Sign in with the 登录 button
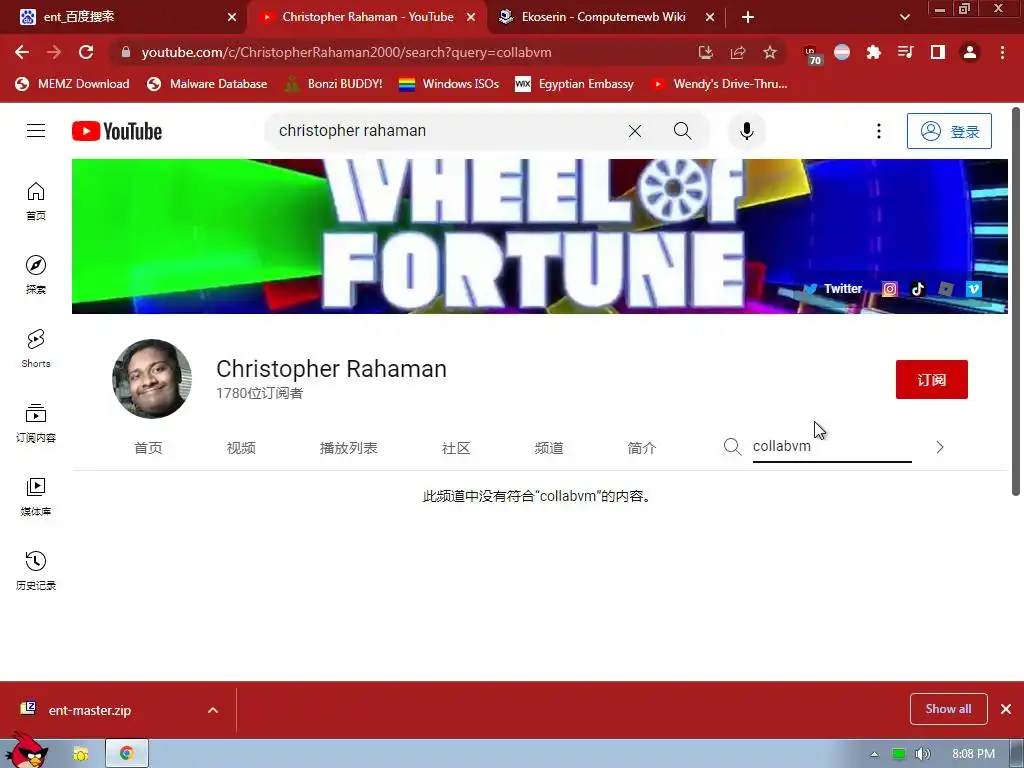The height and width of the screenshot is (768, 1024). (x=949, y=131)
